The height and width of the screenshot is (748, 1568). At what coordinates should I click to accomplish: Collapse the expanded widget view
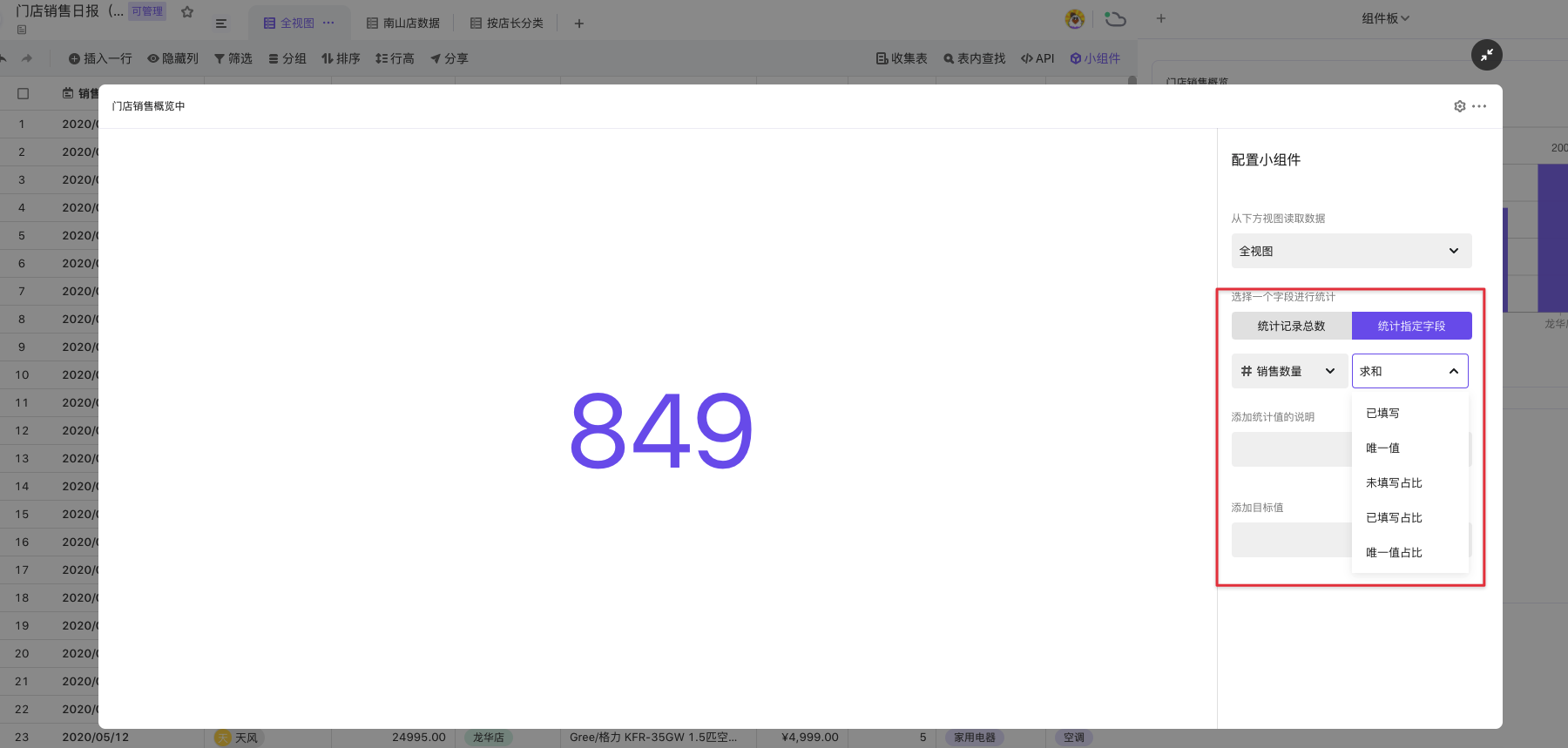(x=1487, y=55)
